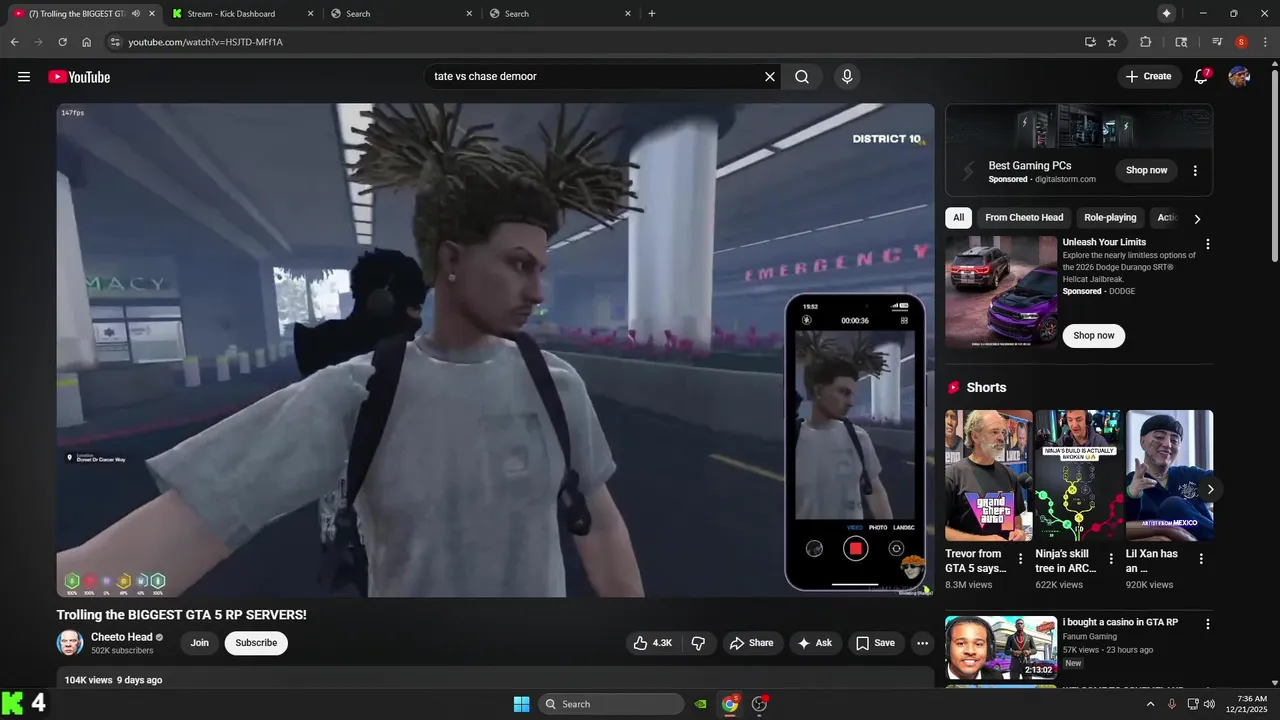Image resolution: width=1280 pixels, height=720 pixels.
Task: Bookmark this page with the star
Action: 1112,42
